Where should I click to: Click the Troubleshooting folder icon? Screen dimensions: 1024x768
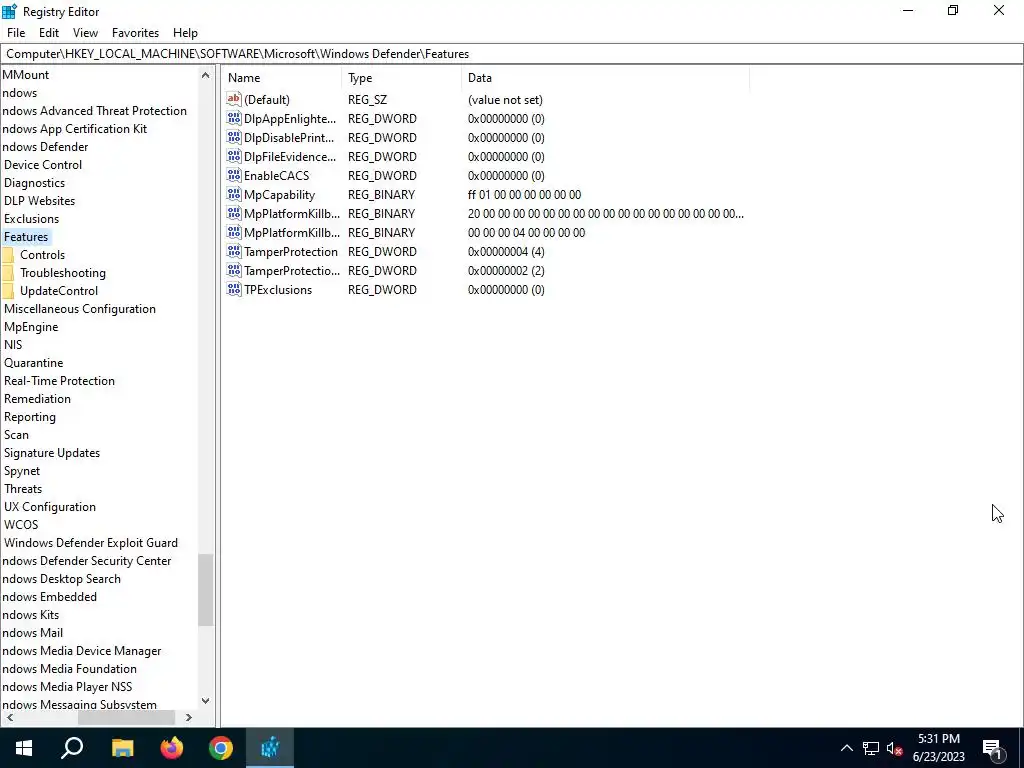tap(8, 272)
